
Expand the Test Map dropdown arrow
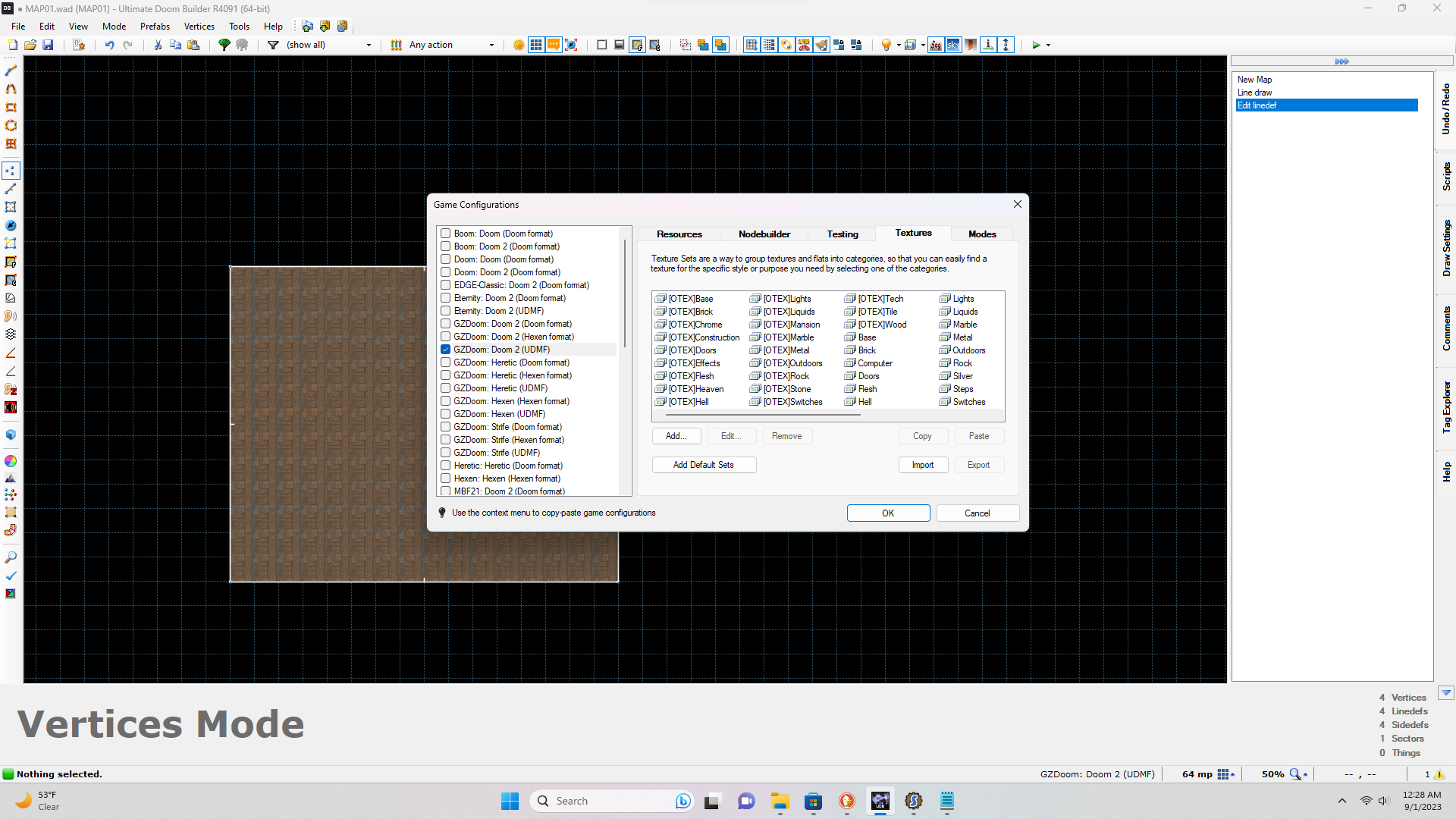[1049, 45]
